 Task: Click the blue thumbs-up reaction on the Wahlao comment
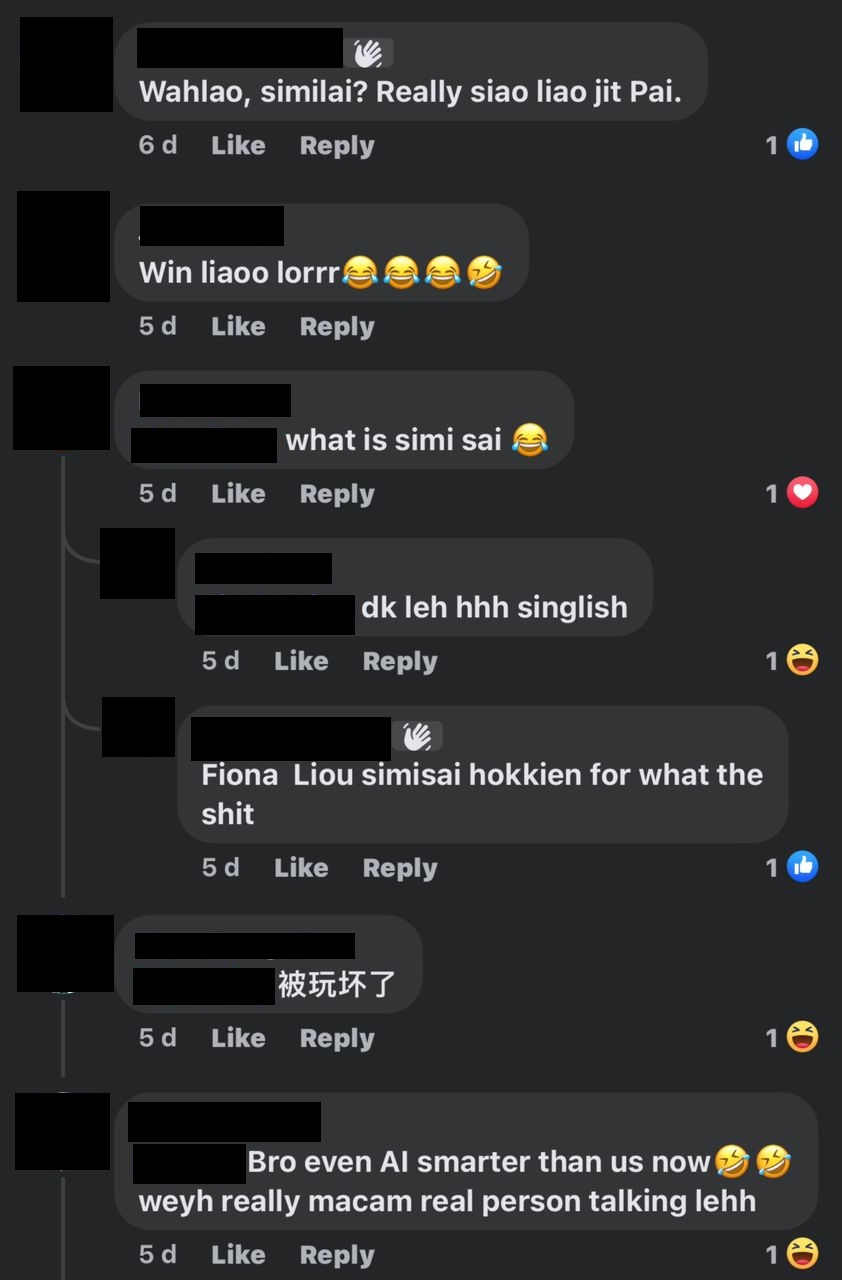point(802,145)
